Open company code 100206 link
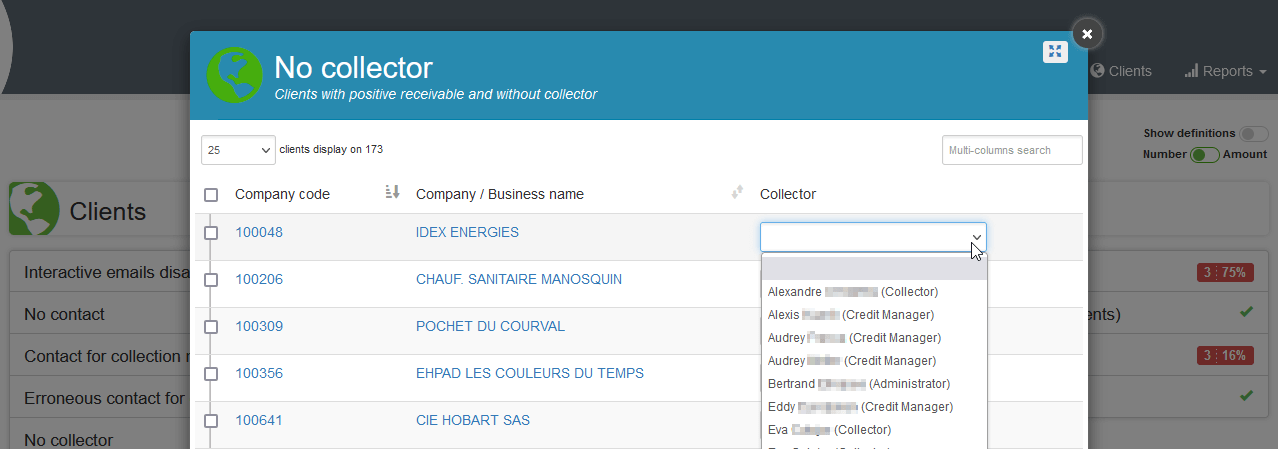The width and height of the screenshot is (1278, 449). (259, 279)
